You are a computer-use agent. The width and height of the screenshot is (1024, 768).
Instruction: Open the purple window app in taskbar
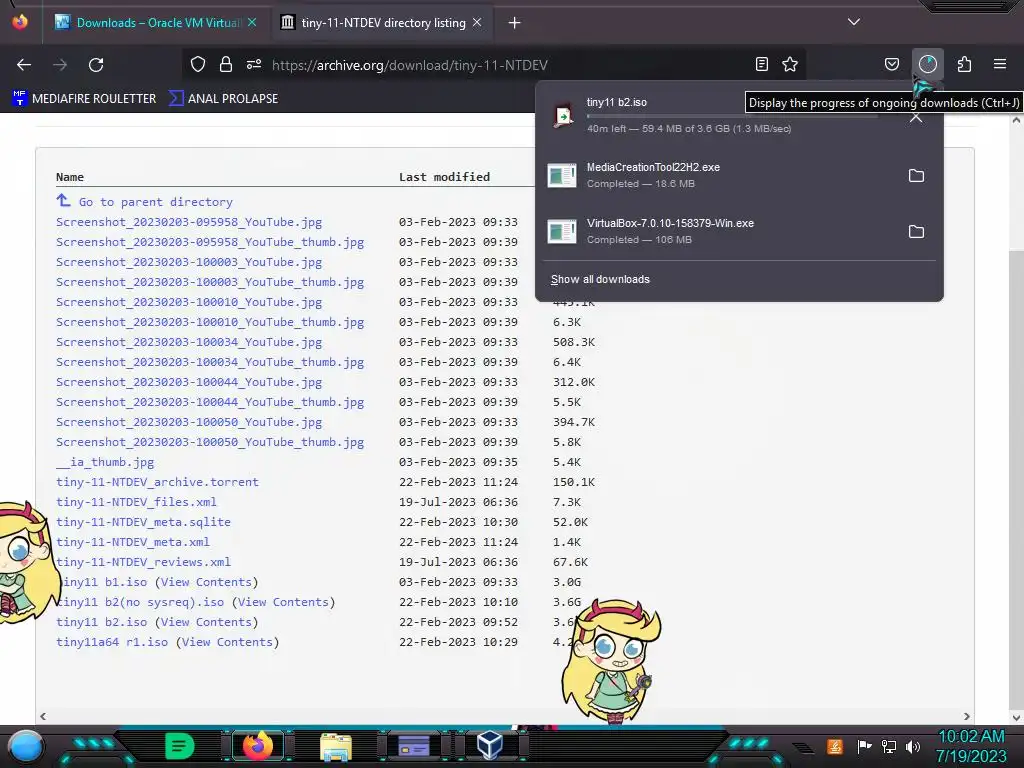[413, 746]
